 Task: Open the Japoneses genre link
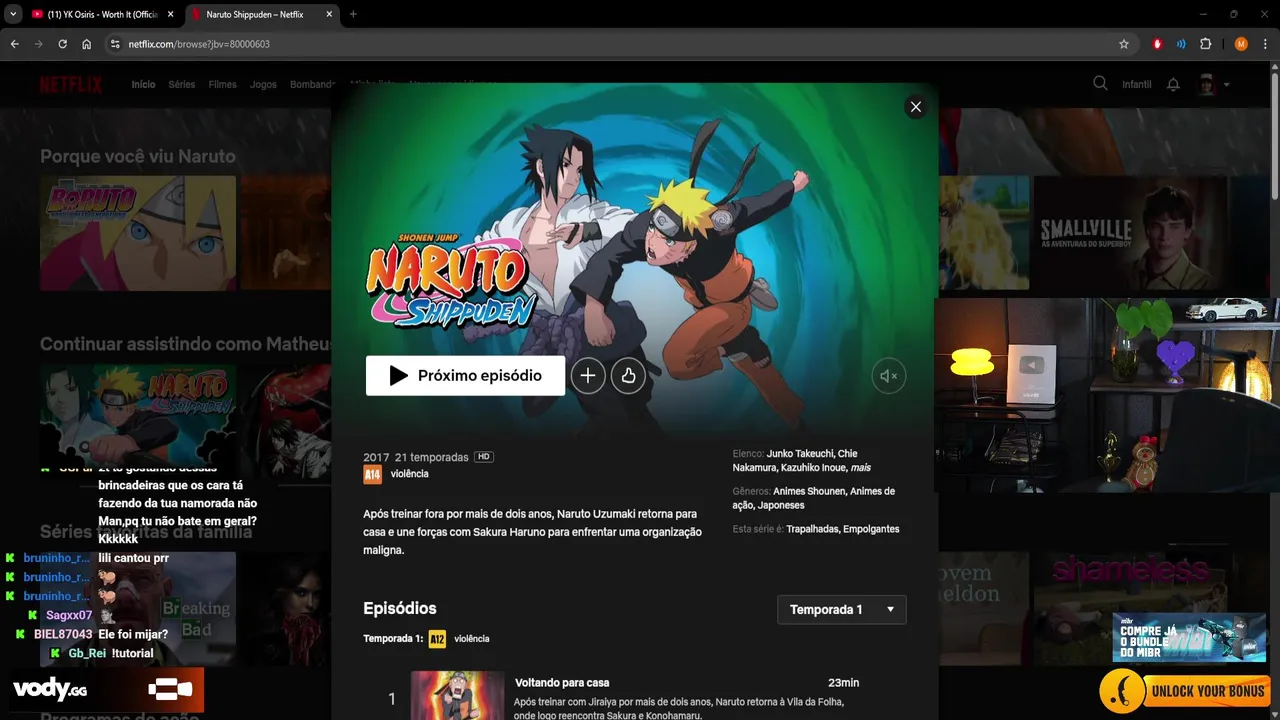pos(781,506)
